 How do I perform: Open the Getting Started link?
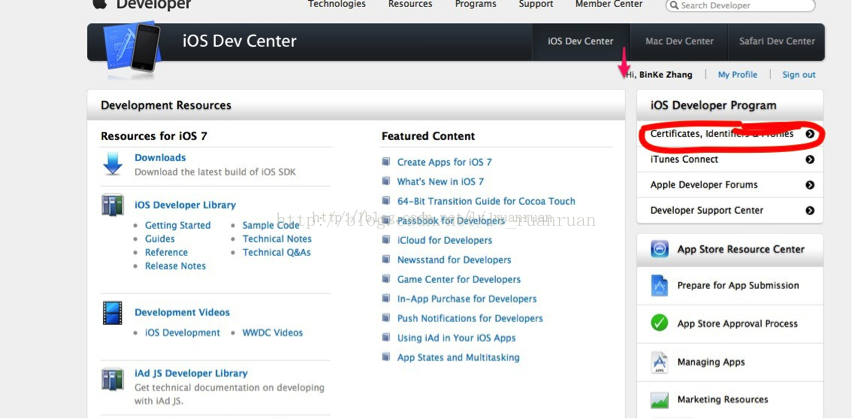(178, 225)
